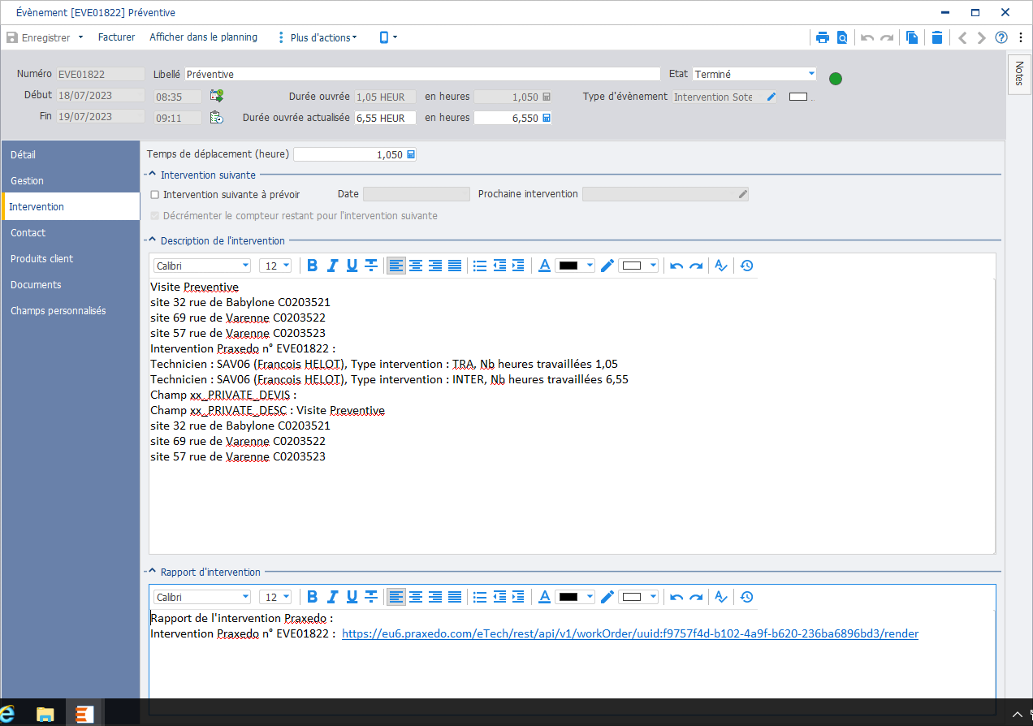Center align text in Description editor

point(416,265)
